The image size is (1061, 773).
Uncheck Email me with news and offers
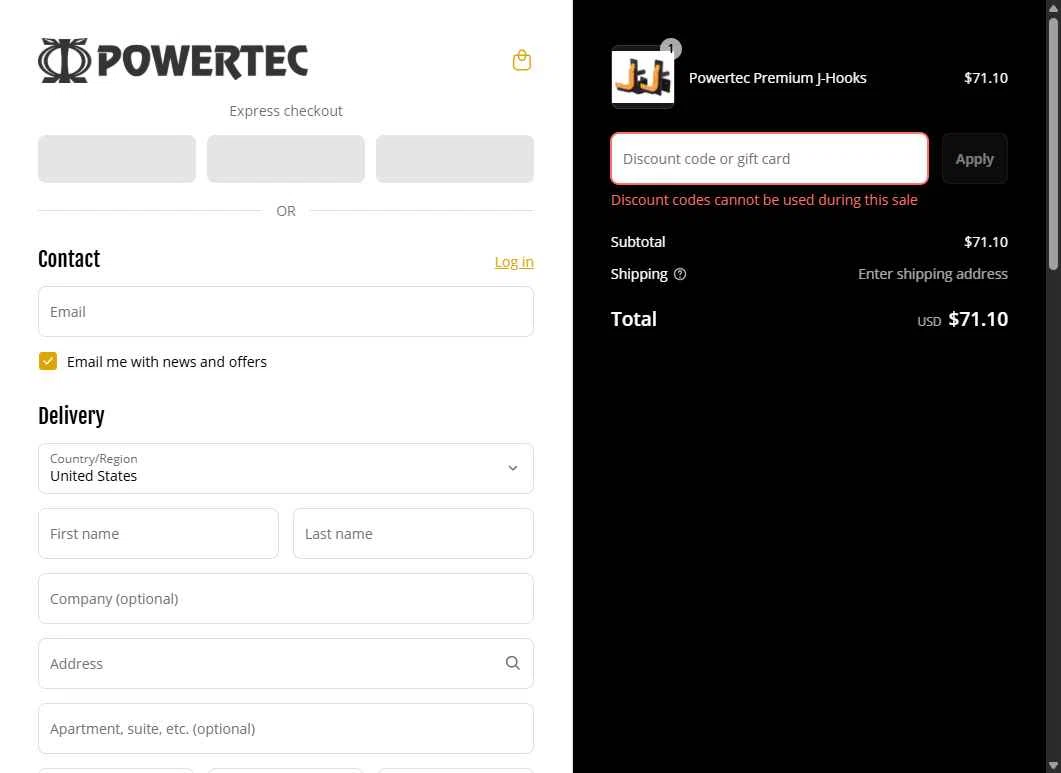[x=48, y=361]
